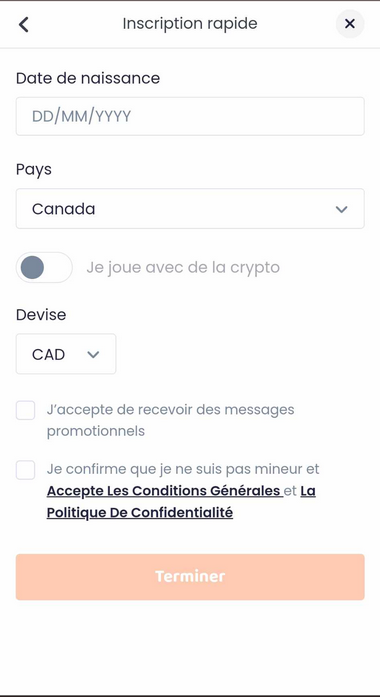380x697 pixels.
Task: Click the Date de naissance input field
Action: click(190, 116)
